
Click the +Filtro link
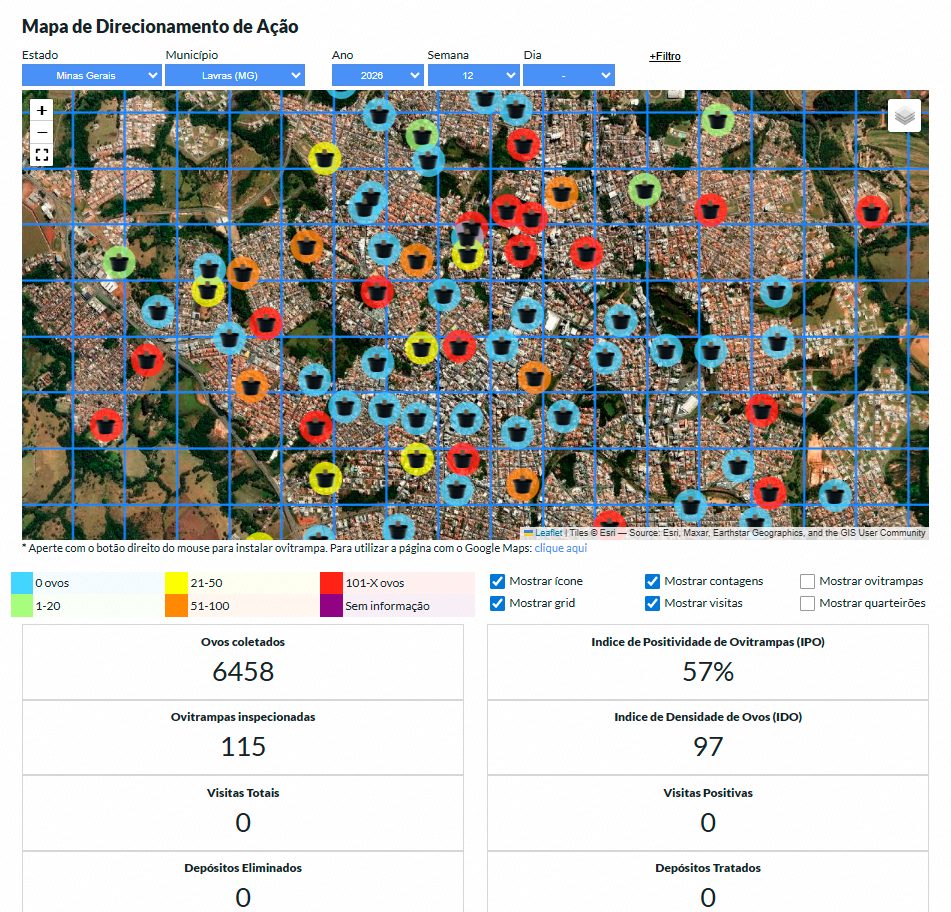[x=665, y=57]
